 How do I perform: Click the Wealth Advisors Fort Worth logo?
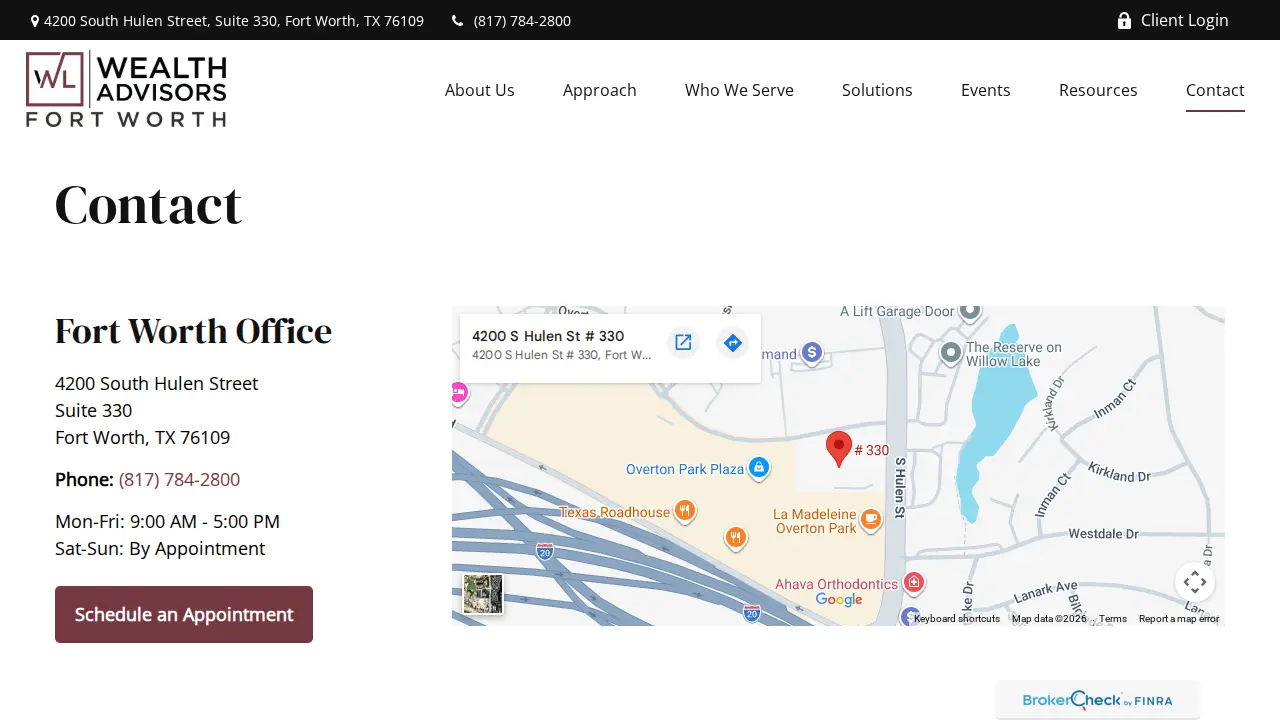(126, 89)
